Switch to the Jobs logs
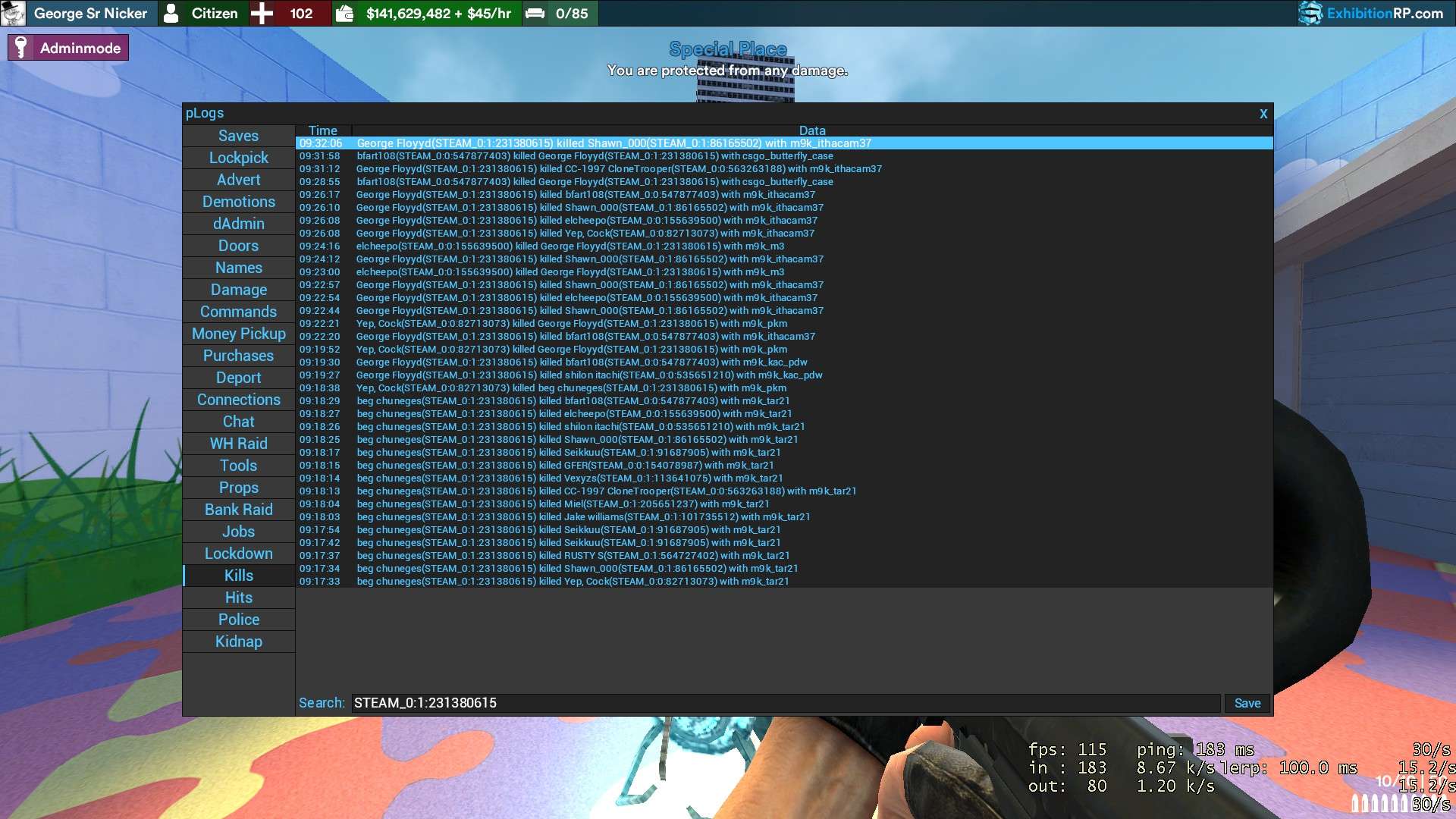Image resolution: width=1456 pixels, height=819 pixels. pos(239,532)
